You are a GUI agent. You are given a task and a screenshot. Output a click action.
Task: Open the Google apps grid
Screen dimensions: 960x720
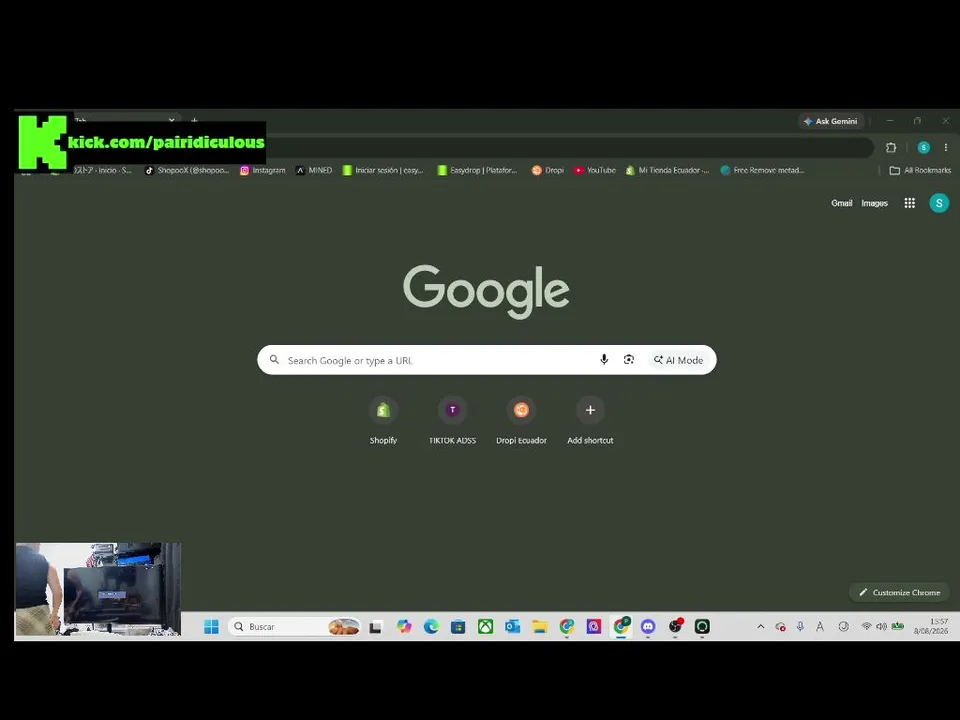[909, 203]
